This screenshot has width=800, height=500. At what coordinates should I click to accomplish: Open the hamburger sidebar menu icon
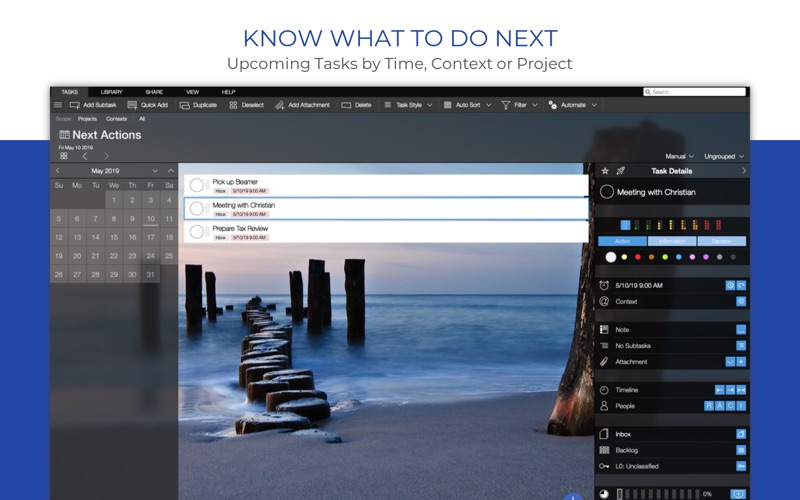[x=58, y=105]
